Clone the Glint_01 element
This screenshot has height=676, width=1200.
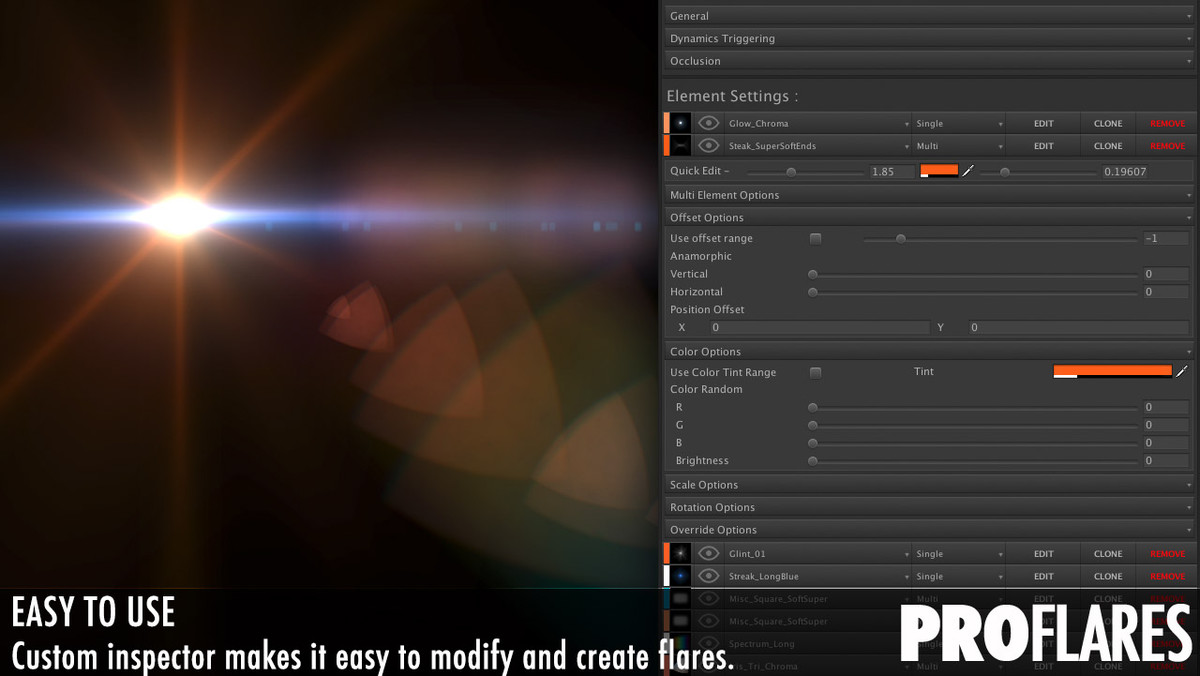(1108, 553)
